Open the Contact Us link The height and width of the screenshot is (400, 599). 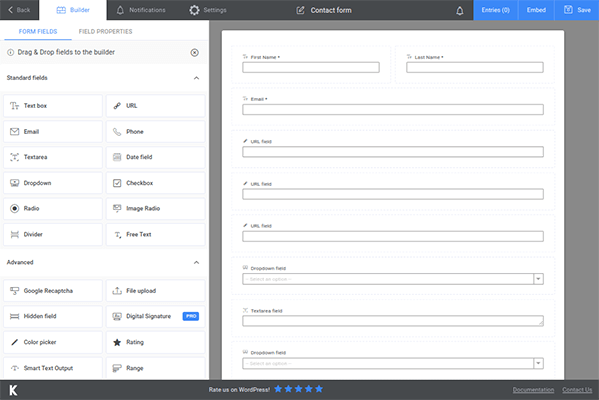click(577, 390)
